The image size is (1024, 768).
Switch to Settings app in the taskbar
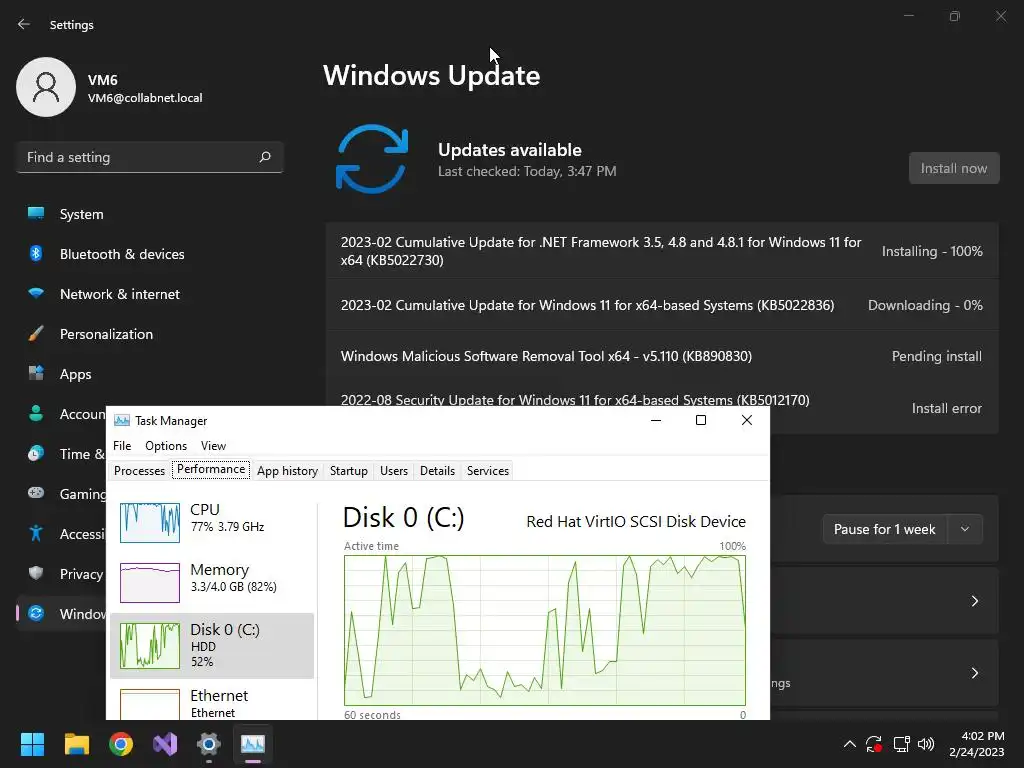pyautogui.click(x=208, y=744)
